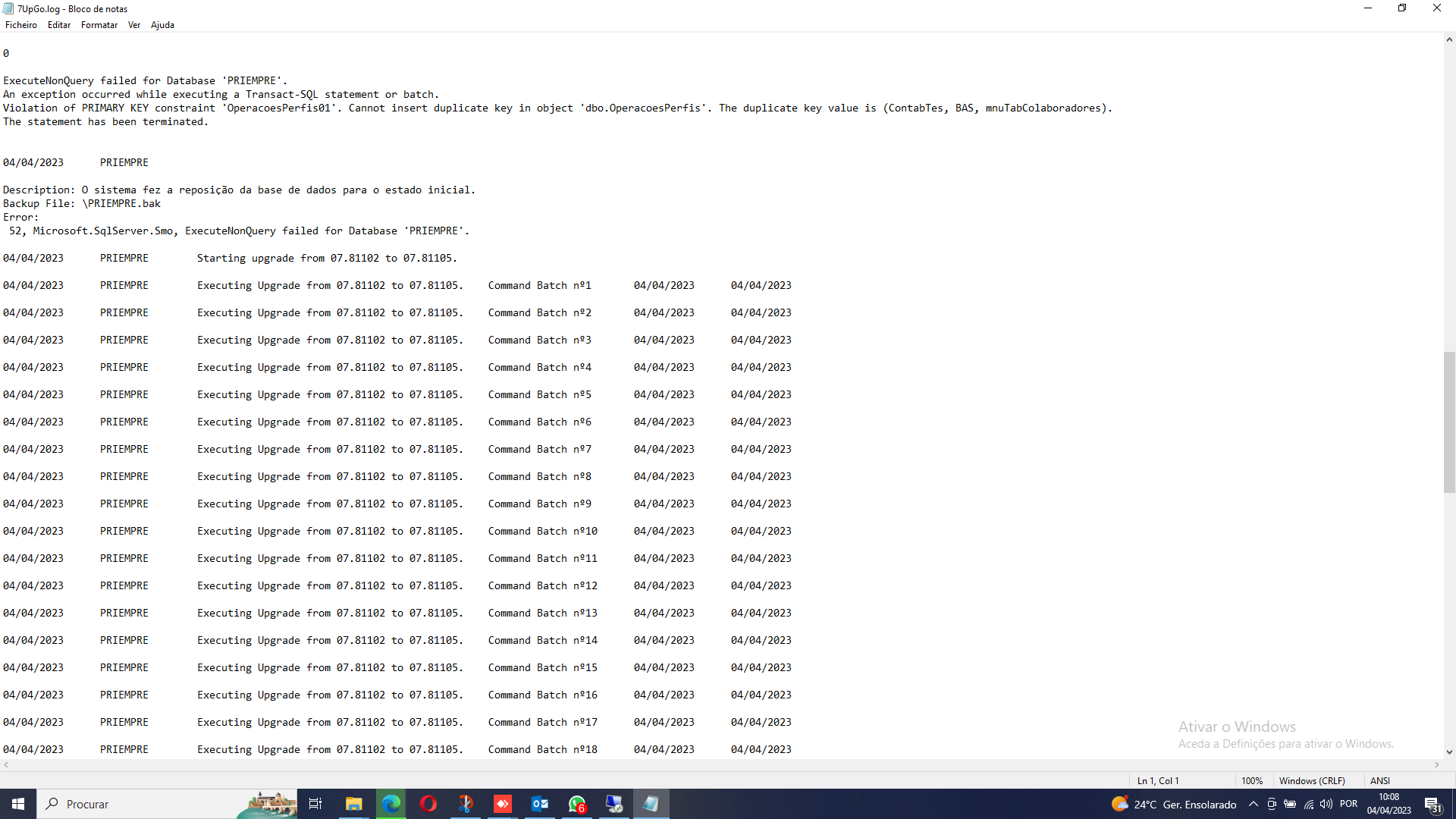
Task: Expand hidden system tray icons chevron
Action: click(x=1253, y=804)
